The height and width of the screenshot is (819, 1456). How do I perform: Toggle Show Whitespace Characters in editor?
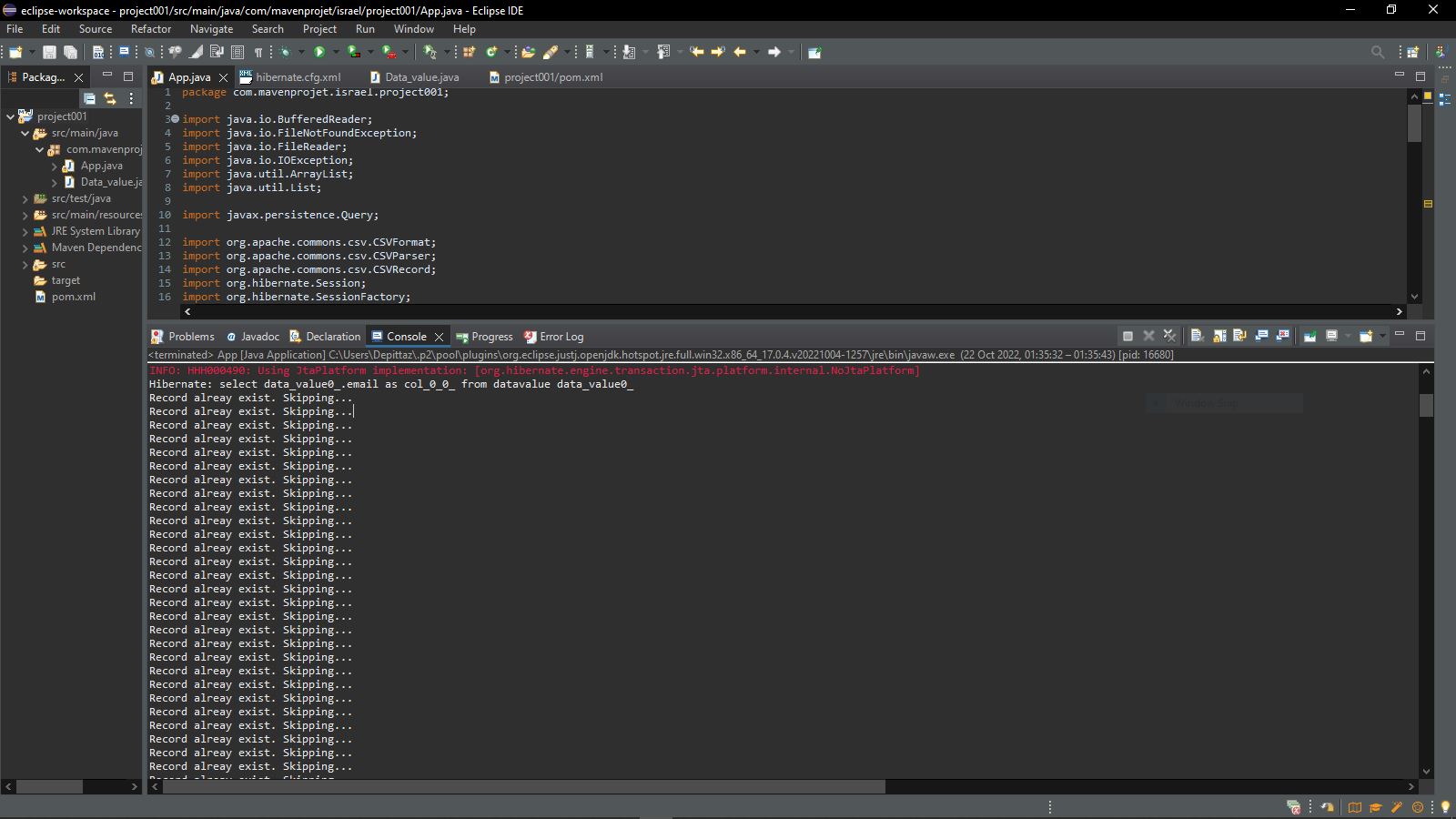[x=258, y=52]
